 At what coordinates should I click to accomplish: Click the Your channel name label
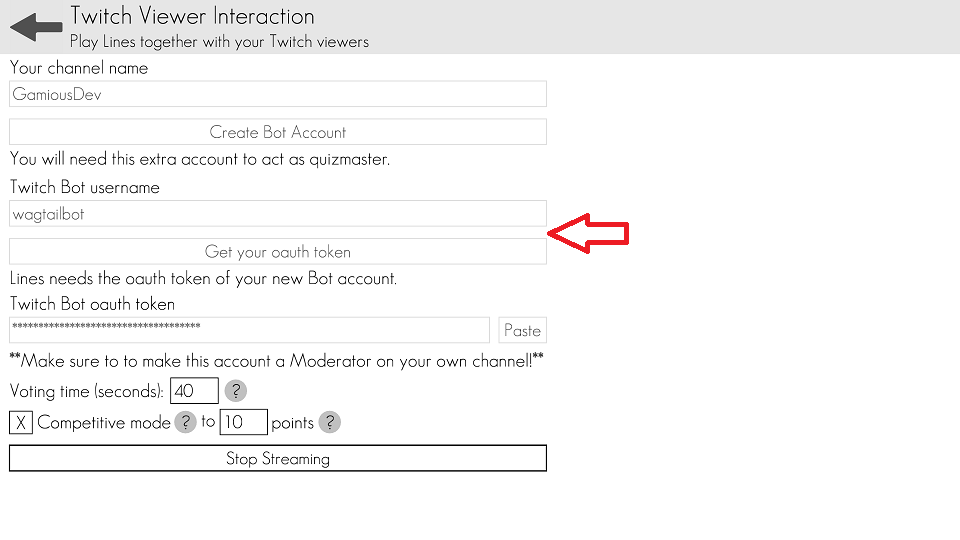[x=79, y=68]
